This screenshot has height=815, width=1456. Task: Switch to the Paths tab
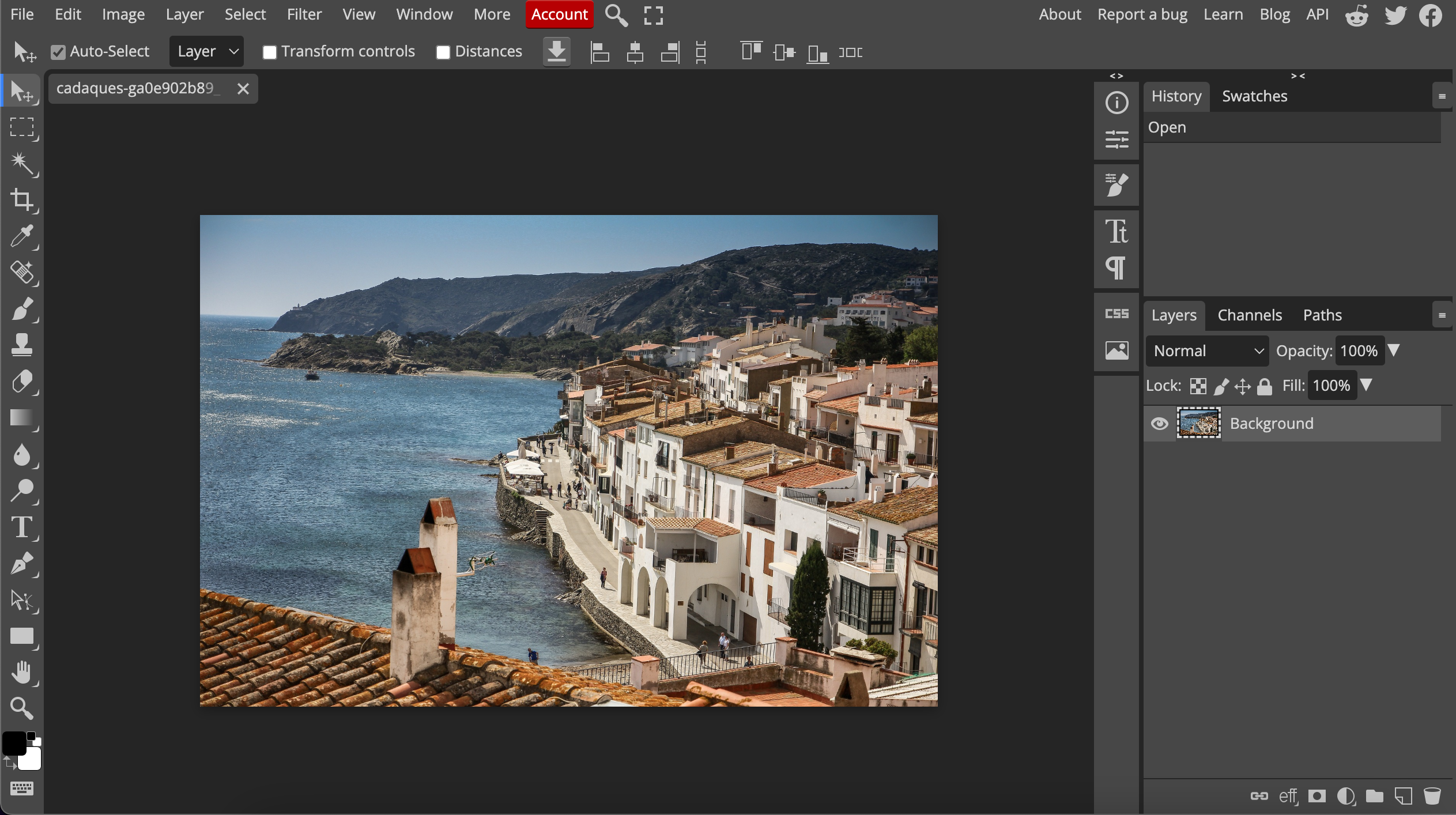click(1322, 315)
